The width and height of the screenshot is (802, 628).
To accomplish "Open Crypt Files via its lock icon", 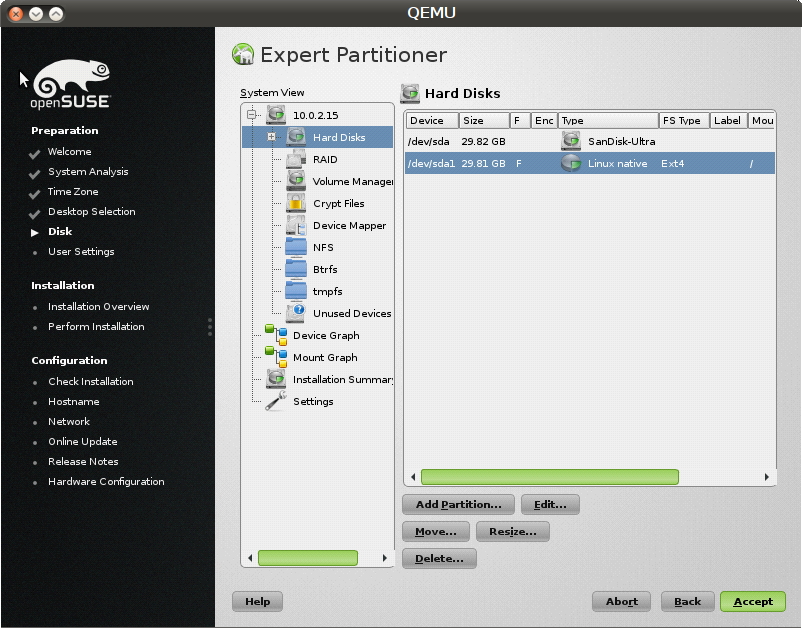I will click(296, 203).
